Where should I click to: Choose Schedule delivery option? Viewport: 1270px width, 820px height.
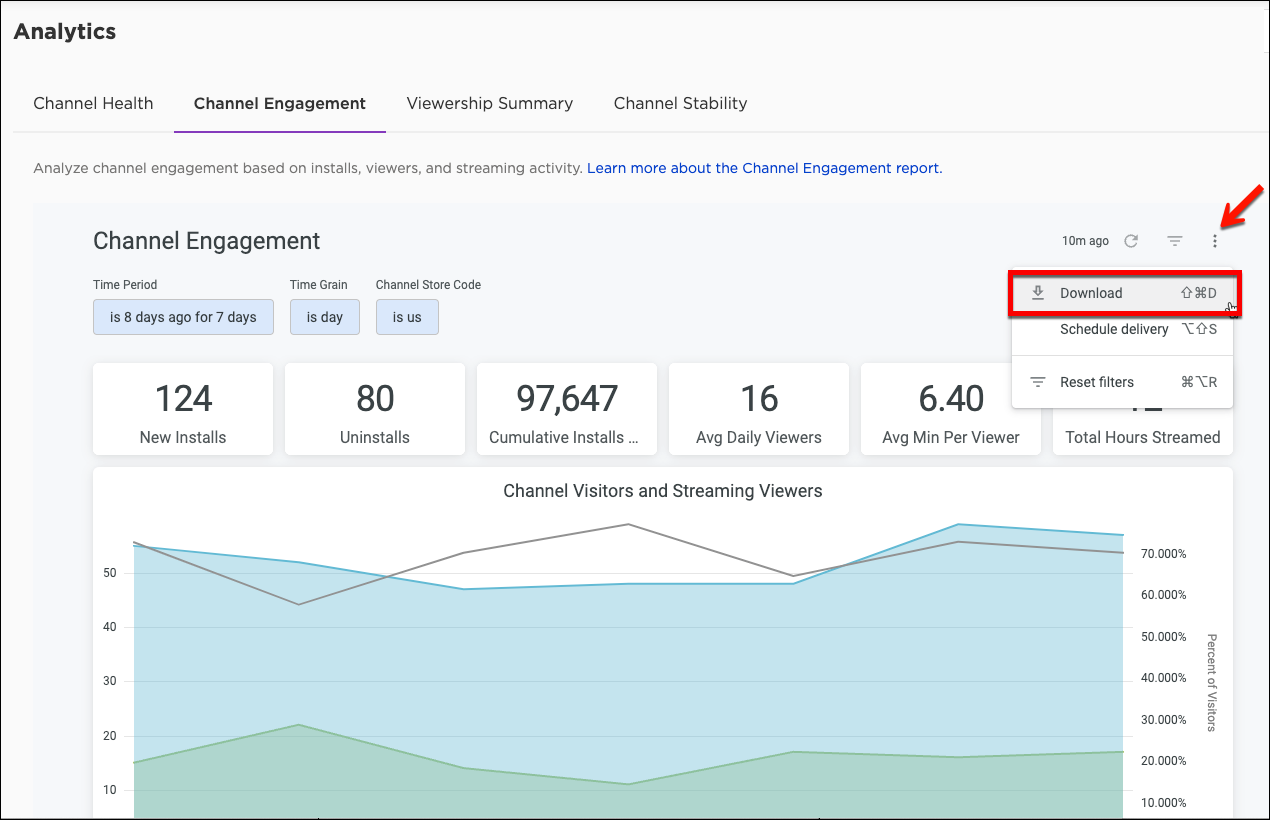1114,329
